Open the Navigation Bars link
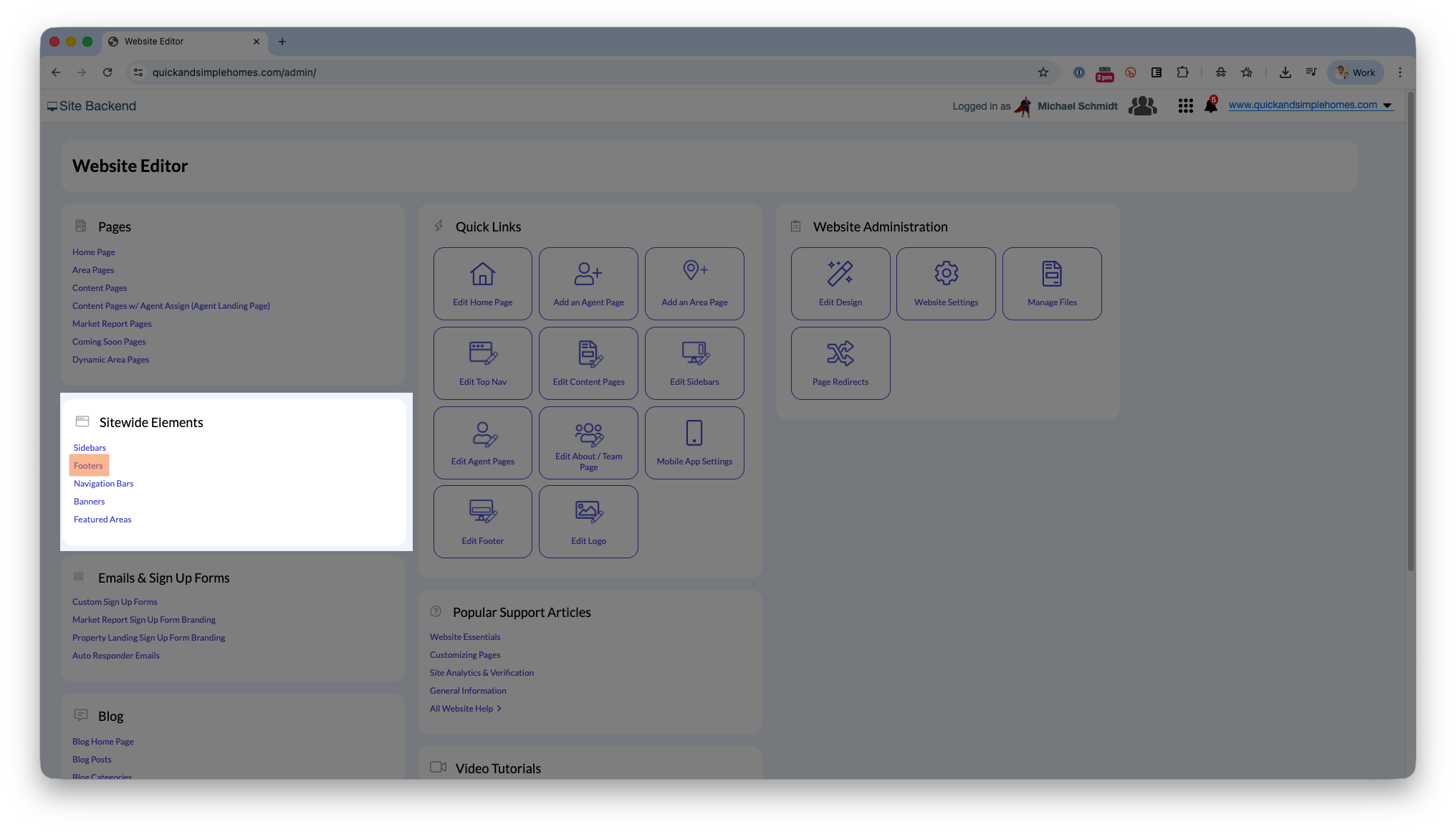The image size is (1456, 832). (103, 484)
